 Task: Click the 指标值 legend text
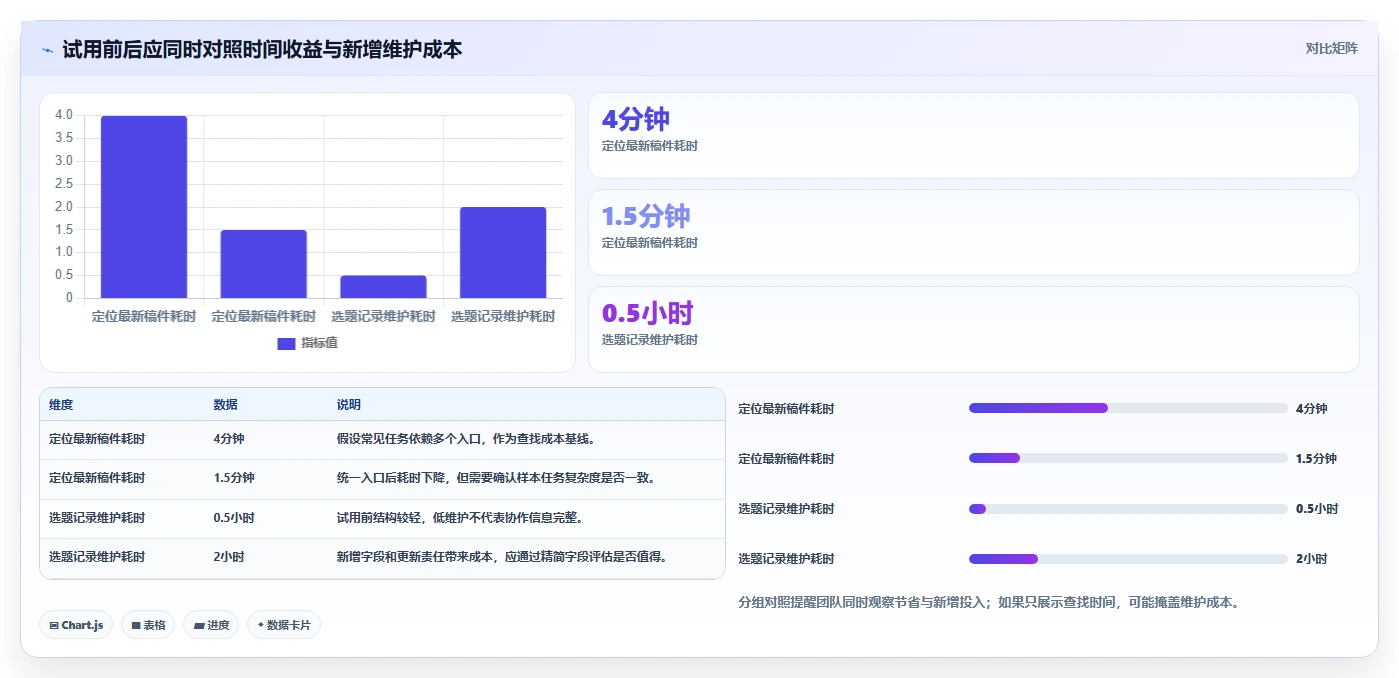click(x=319, y=343)
